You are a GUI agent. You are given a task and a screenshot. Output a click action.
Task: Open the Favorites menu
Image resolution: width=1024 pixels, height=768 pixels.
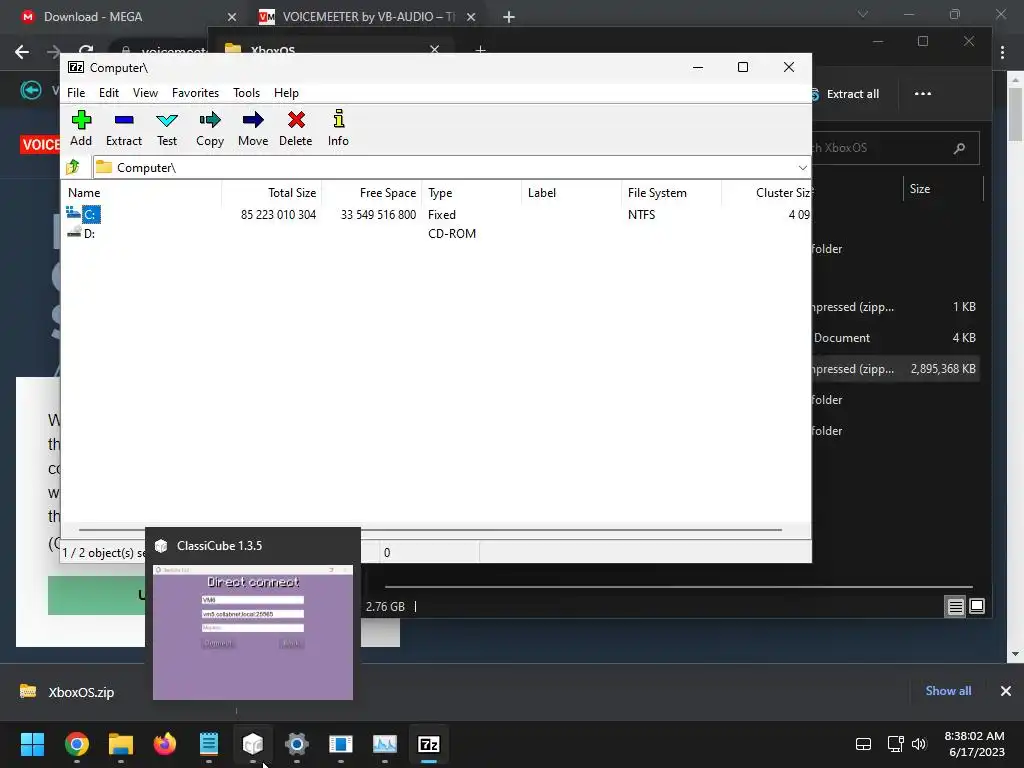click(195, 93)
